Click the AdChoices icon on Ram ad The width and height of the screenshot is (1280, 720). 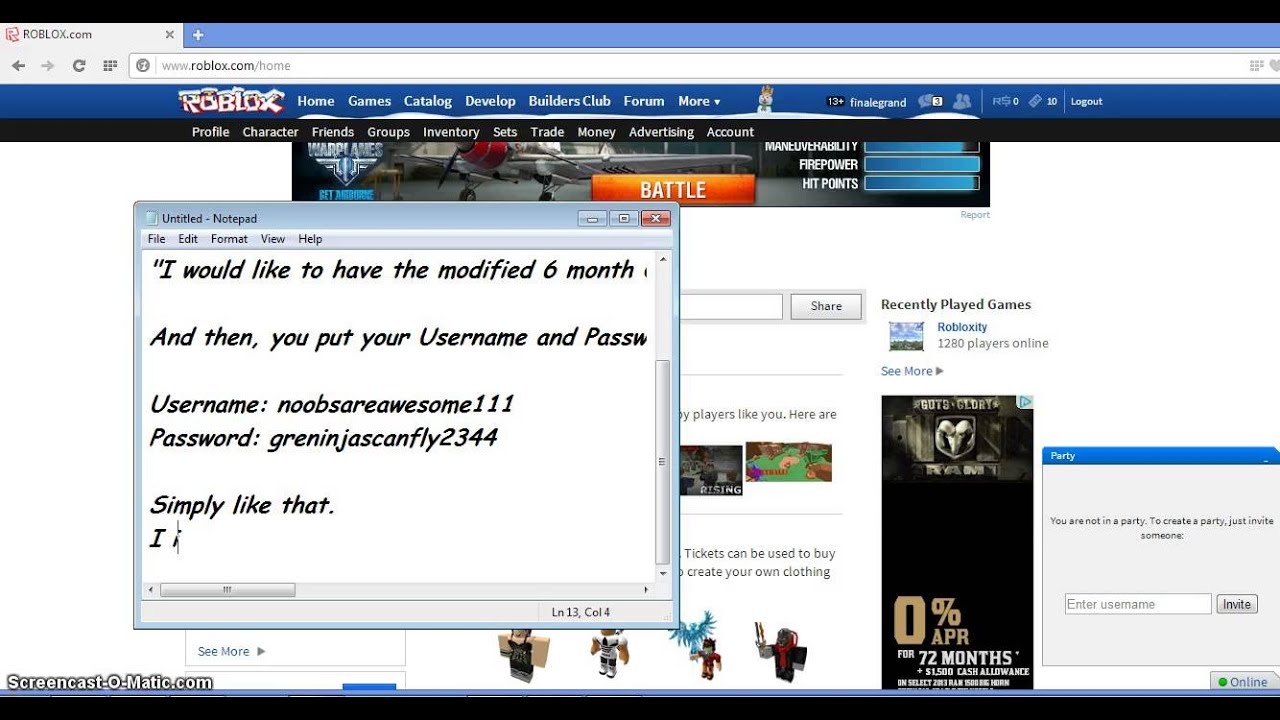point(1025,403)
